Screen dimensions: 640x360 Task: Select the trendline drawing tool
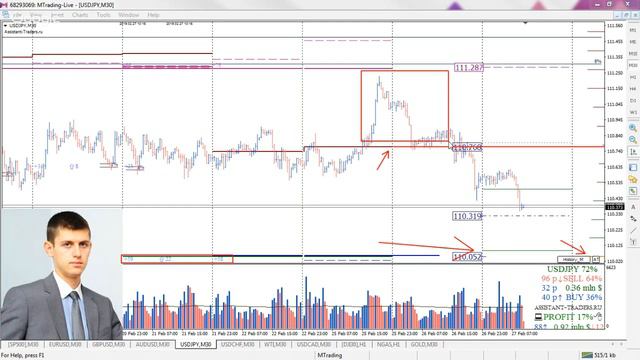[633, 231]
